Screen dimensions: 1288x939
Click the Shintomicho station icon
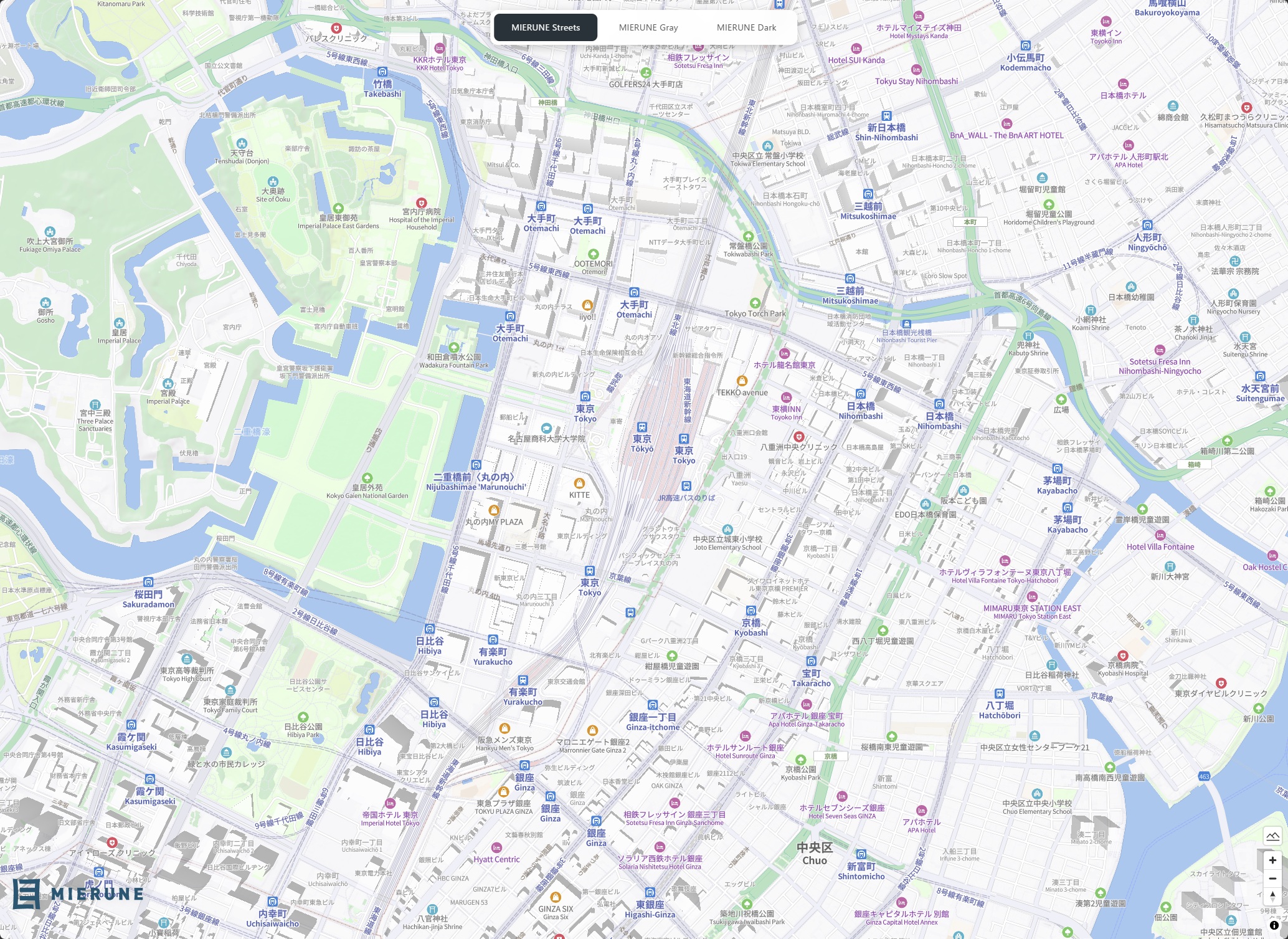[x=861, y=854]
